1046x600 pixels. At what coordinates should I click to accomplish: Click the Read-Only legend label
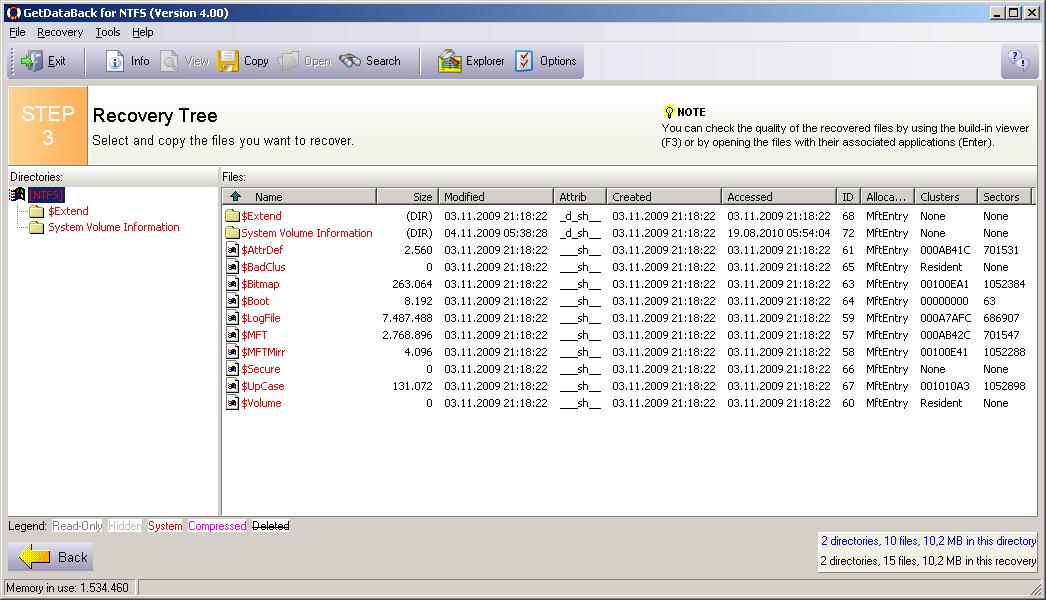pyautogui.click(x=77, y=526)
